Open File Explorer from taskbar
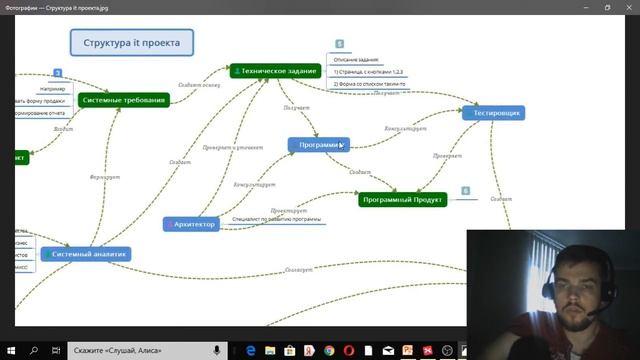 (270, 351)
